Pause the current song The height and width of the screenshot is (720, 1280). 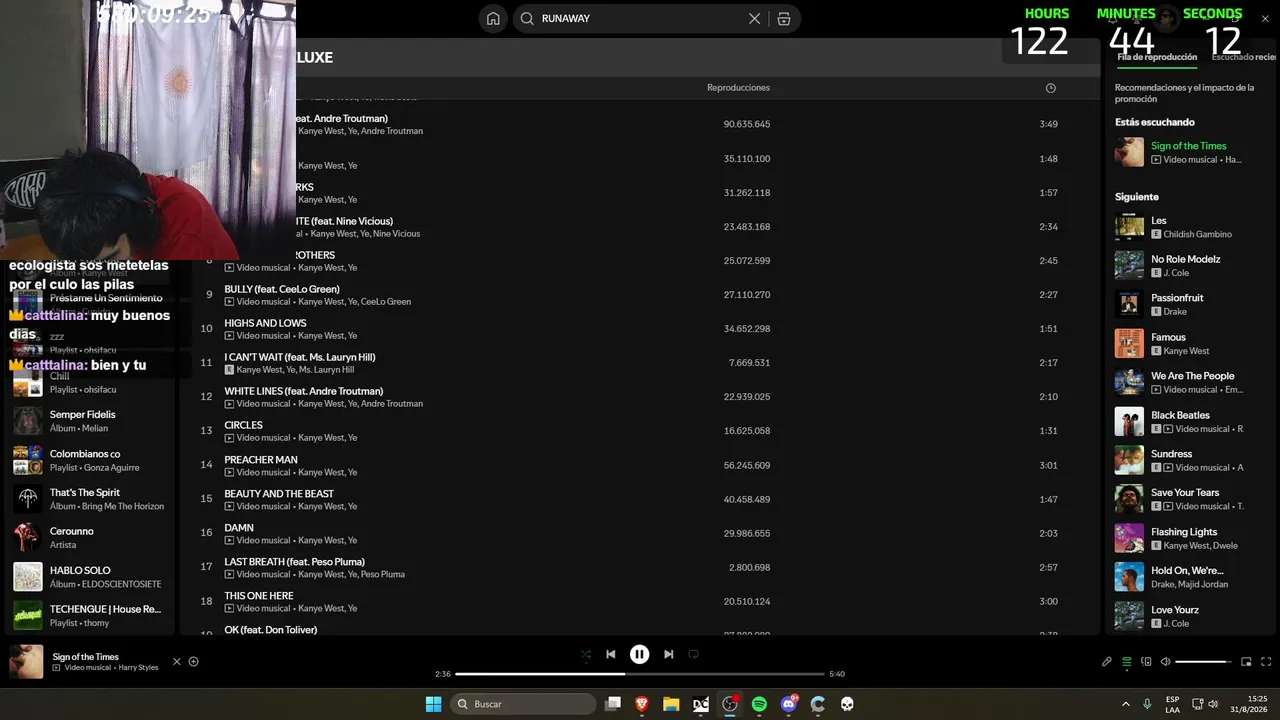tap(639, 654)
